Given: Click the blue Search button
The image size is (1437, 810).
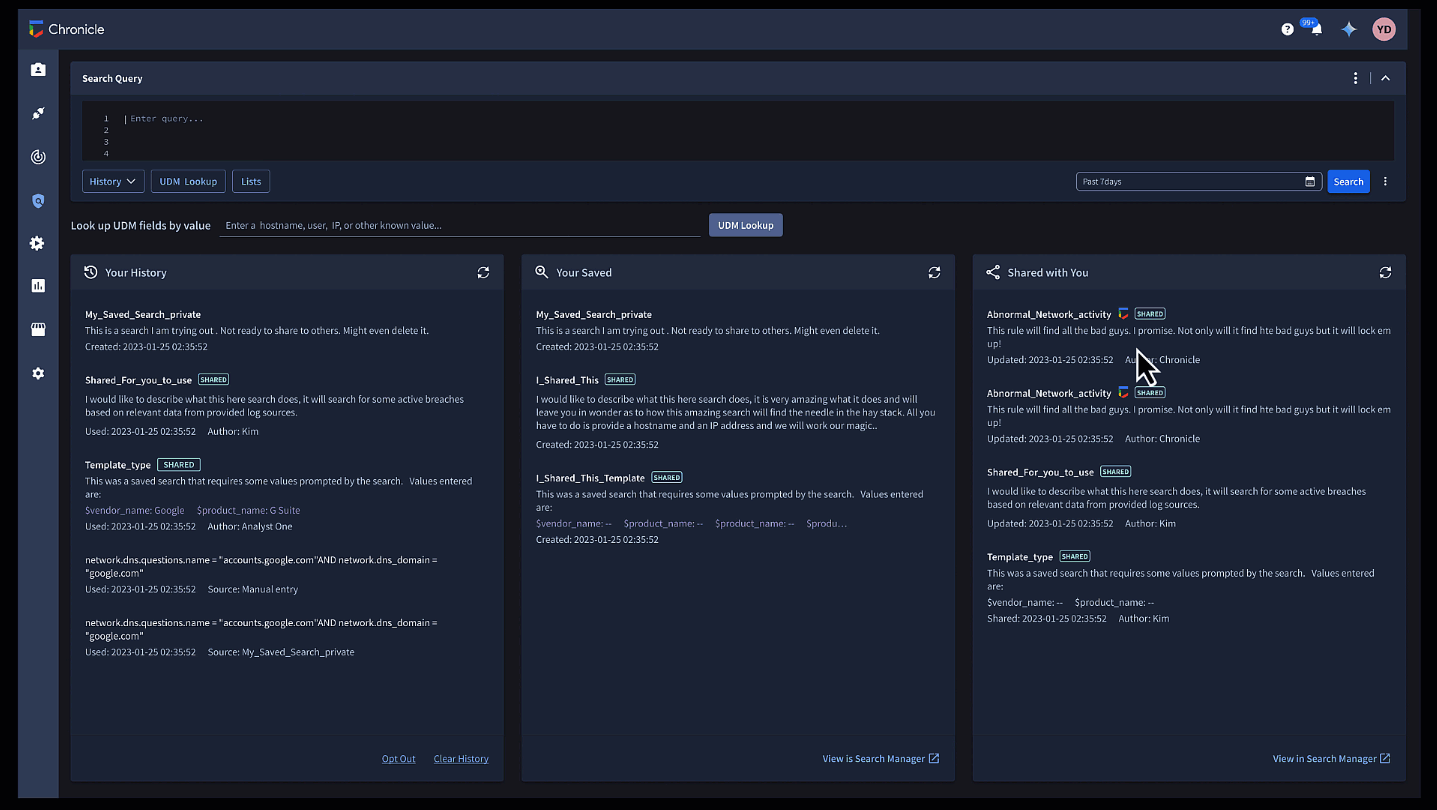Looking at the screenshot, I should coord(1348,182).
